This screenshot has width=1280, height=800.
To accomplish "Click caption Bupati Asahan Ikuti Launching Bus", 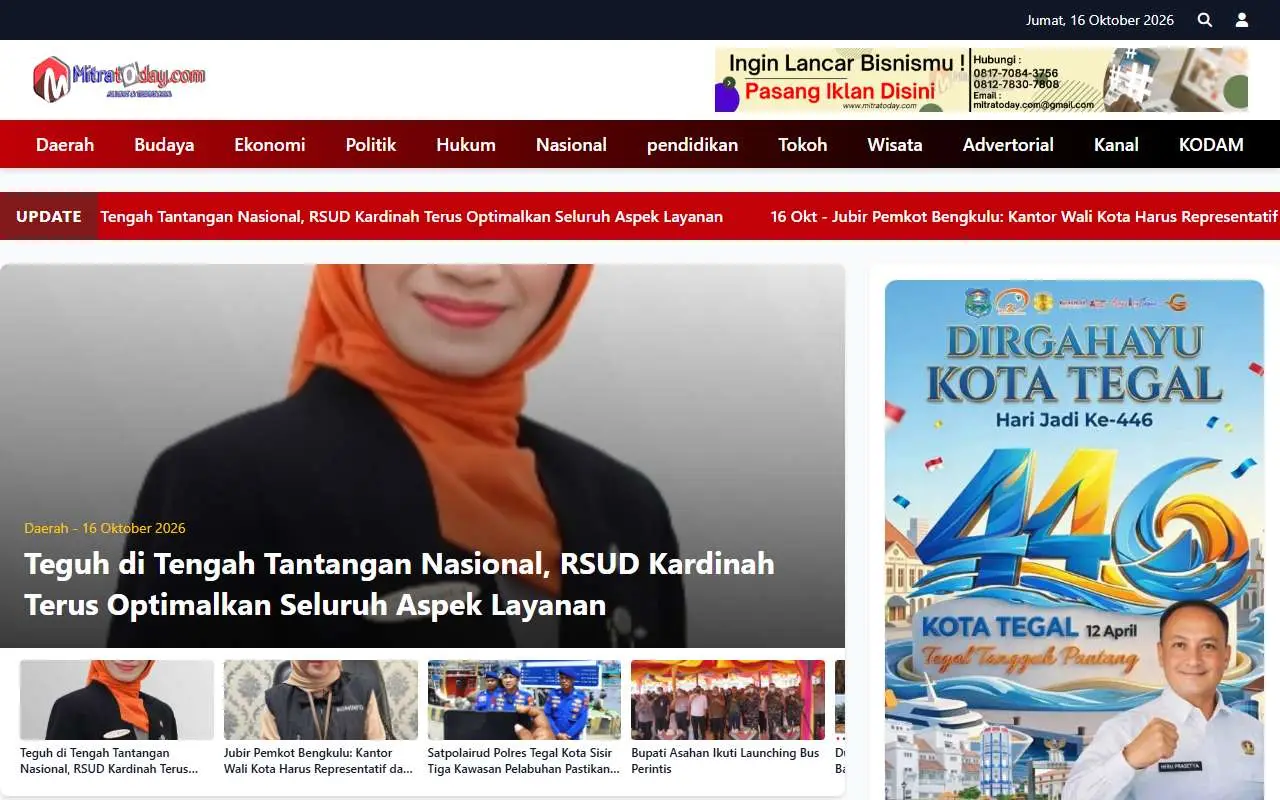I will 725,761.
